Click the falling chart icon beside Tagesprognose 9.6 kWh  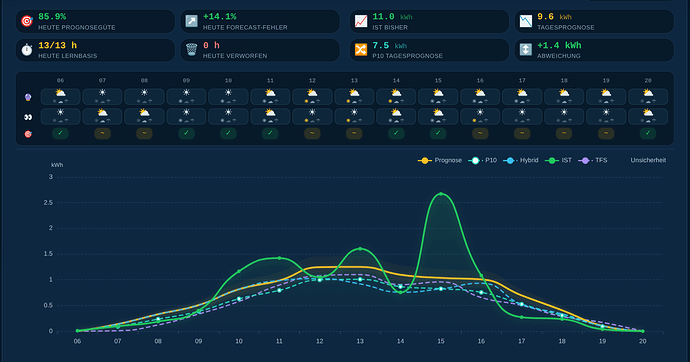526,21
